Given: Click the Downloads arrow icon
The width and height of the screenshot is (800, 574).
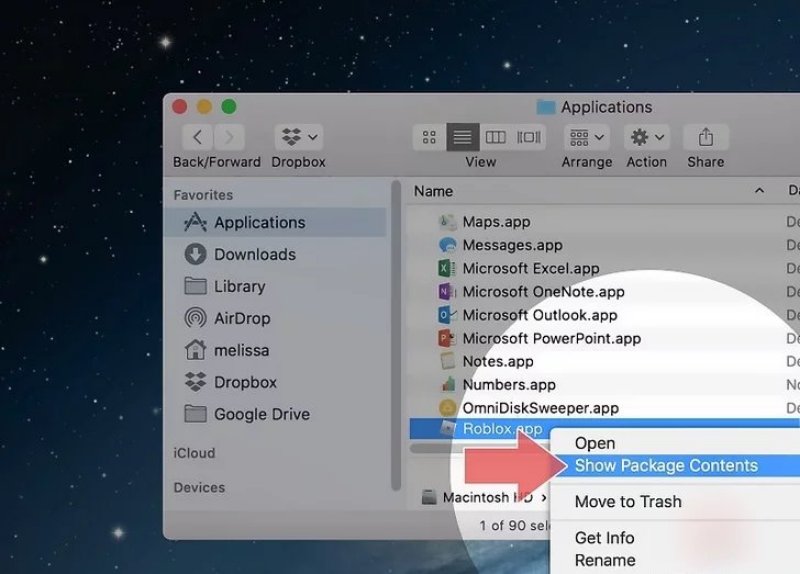Looking at the screenshot, I should click(x=195, y=254).
